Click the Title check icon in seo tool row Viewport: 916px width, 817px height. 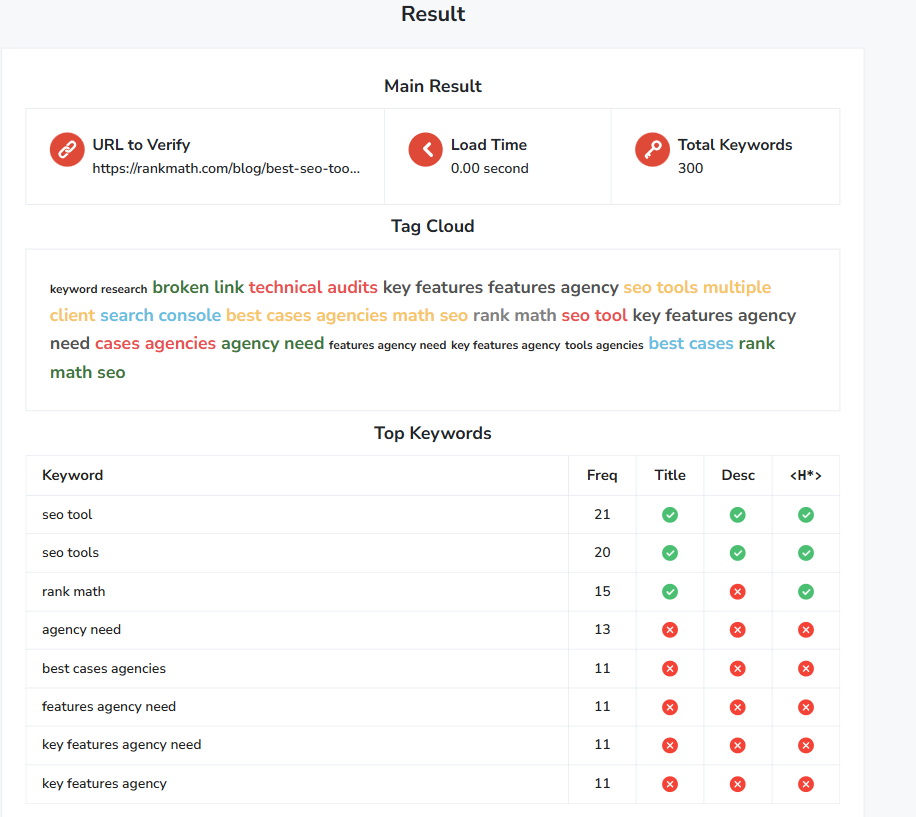(670, 514)
